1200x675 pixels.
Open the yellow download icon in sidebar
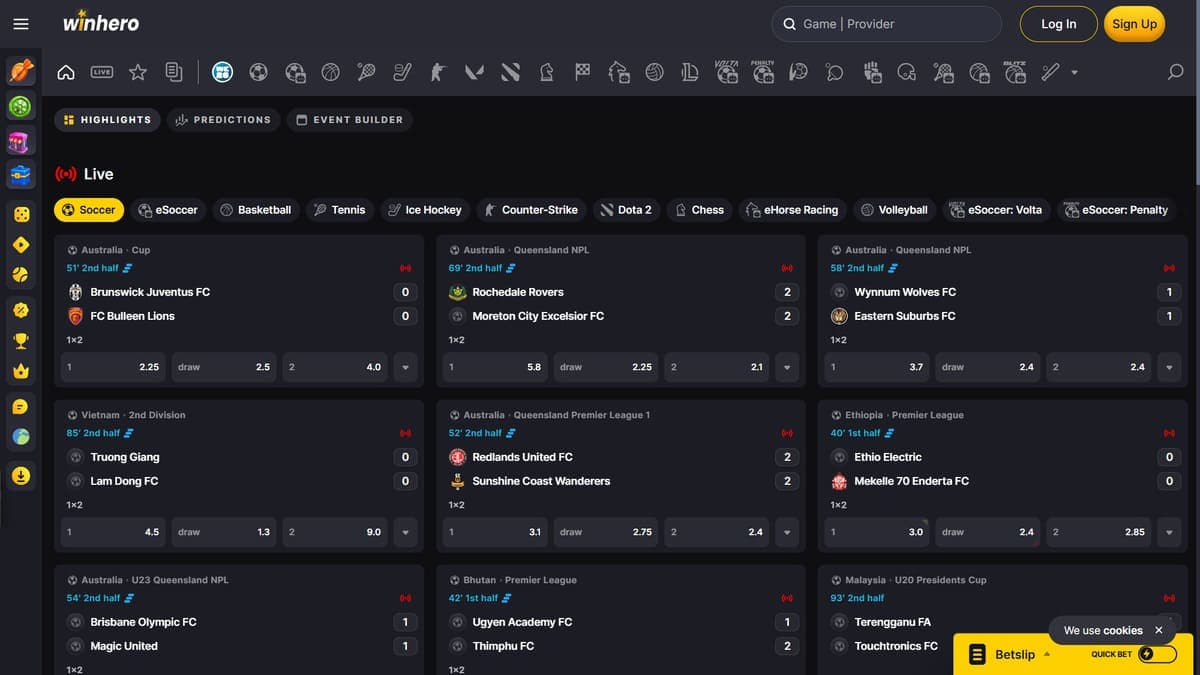21,475
